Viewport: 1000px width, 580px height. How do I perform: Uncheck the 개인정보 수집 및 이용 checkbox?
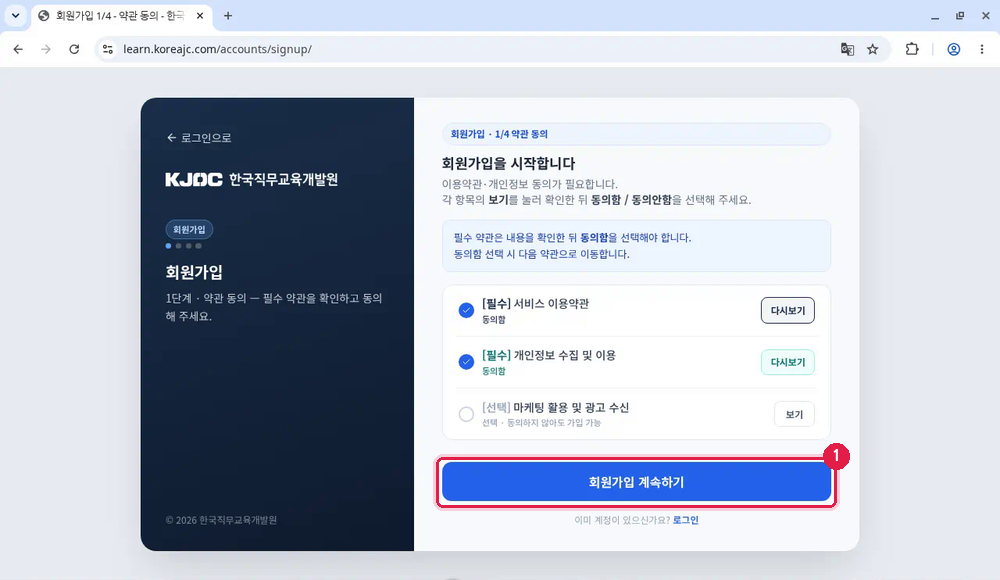pos(466,362)
